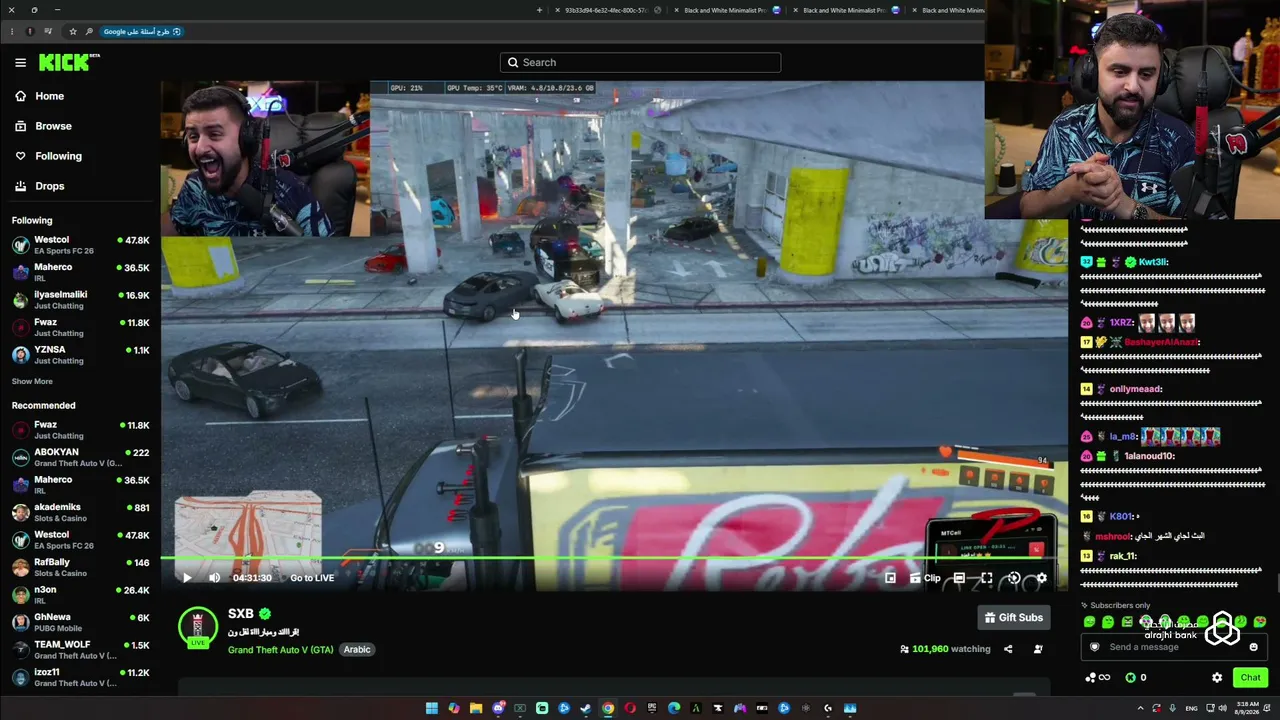Expand the Following list with Show more
Image resolution: width=1280 pixels, height=720 pixels.
click(x=32, y=381)
